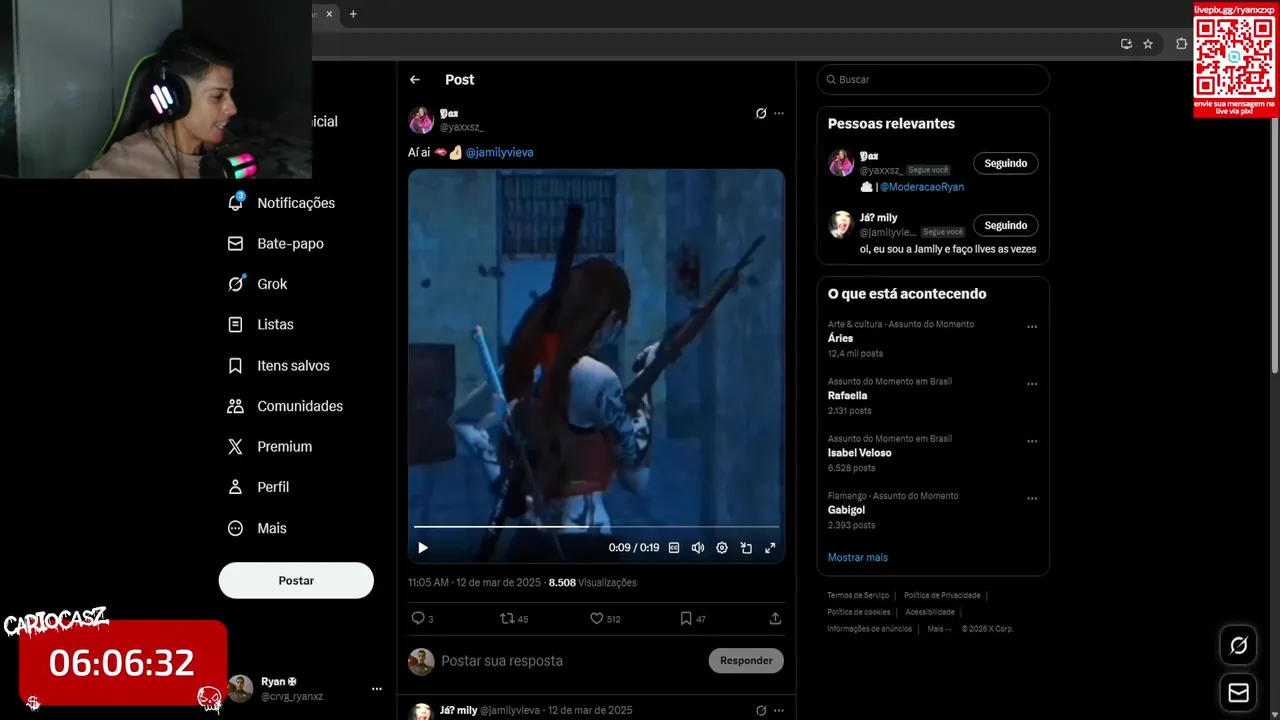Close the browser tab
1280x720 pixels.
pos(329,14)
